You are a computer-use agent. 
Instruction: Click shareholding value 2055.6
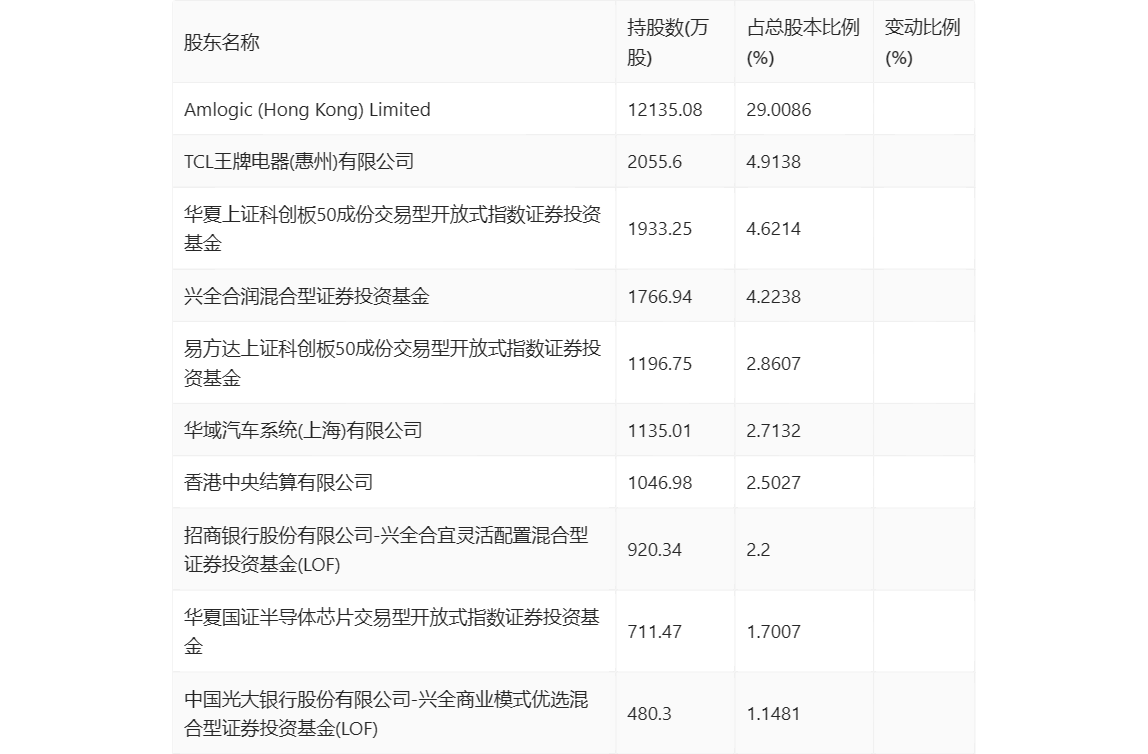pos(654,162)
